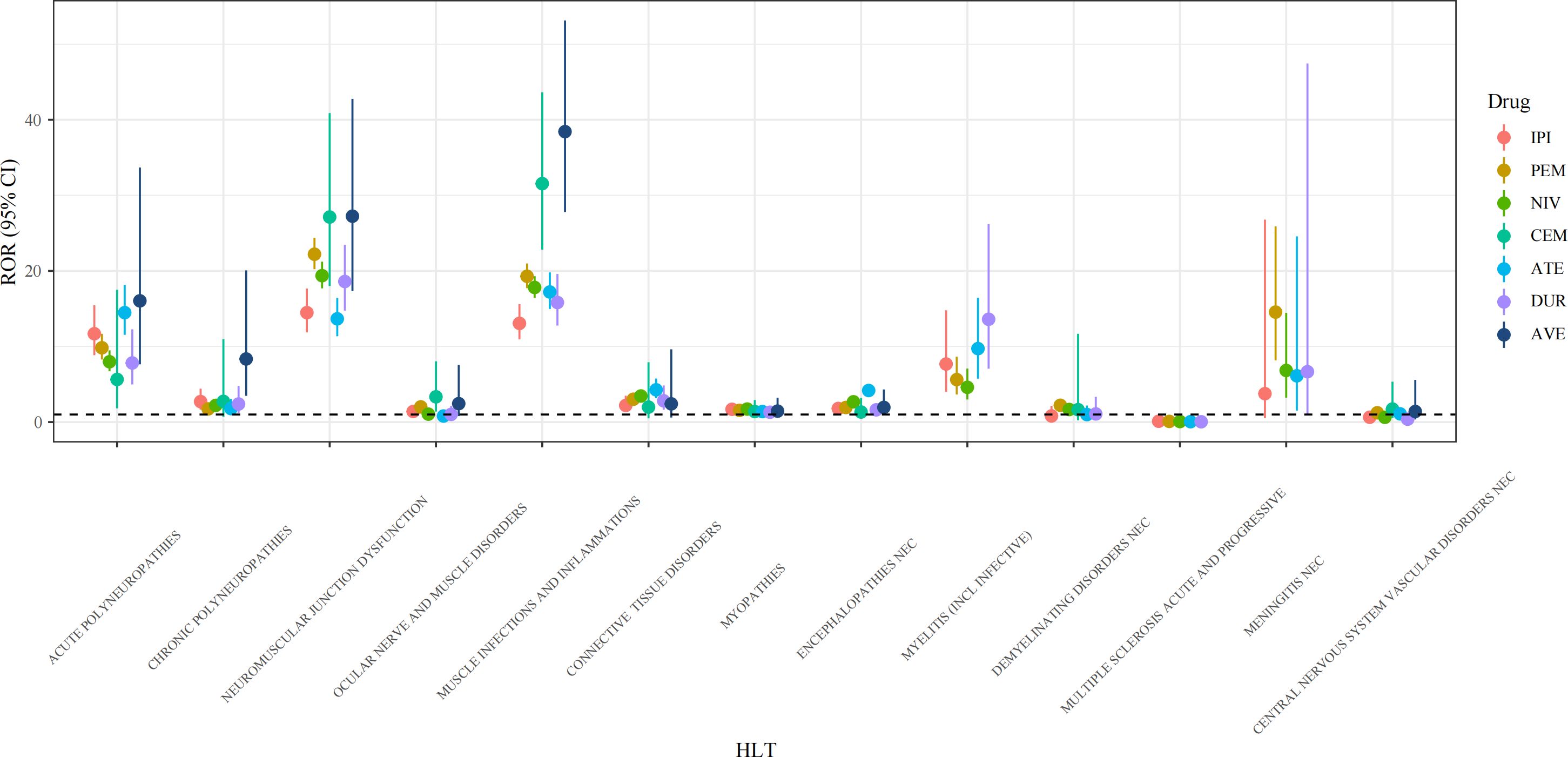1568x757 pixels.
Task: Click the ATE legend color marker
Action: 1504,269
